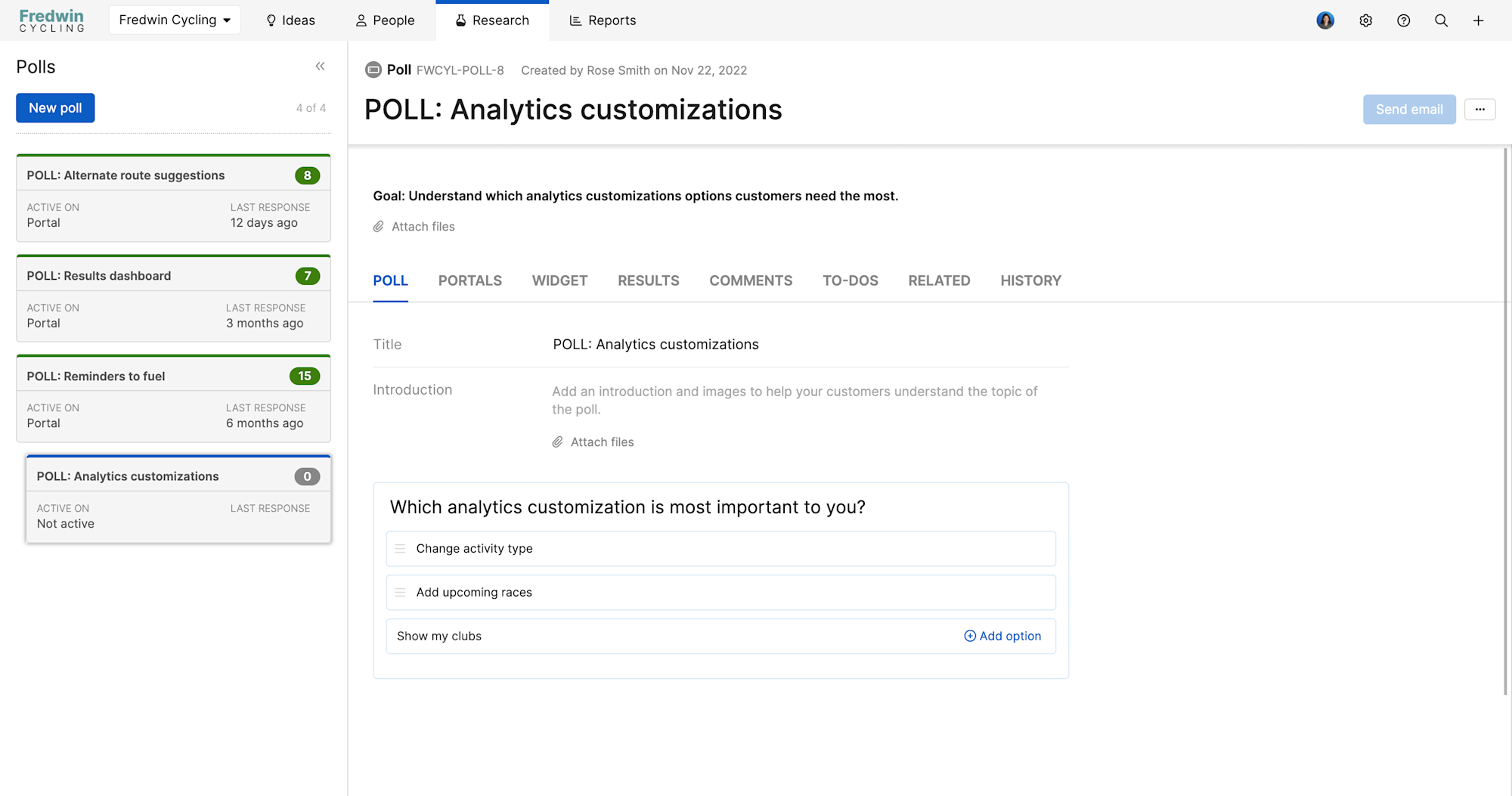This screenshot has height=796, width=1512.
Task: Click the user avatar icon
Action: click(x=1325, y=20)
